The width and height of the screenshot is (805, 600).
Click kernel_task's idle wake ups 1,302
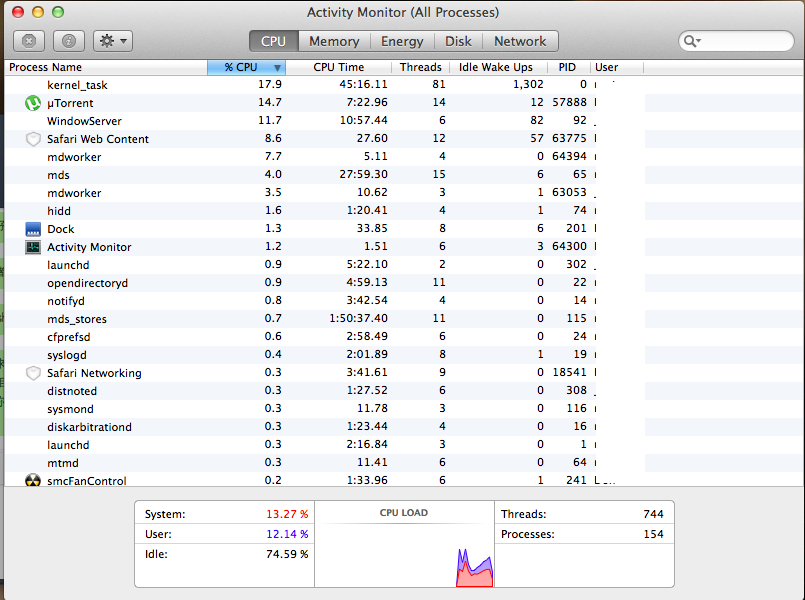pos(528,84)
